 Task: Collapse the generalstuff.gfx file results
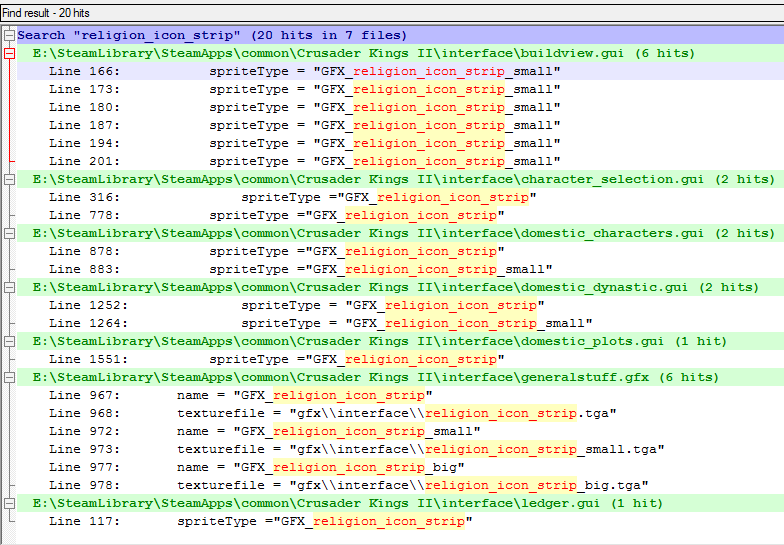(x=9, y=378)
